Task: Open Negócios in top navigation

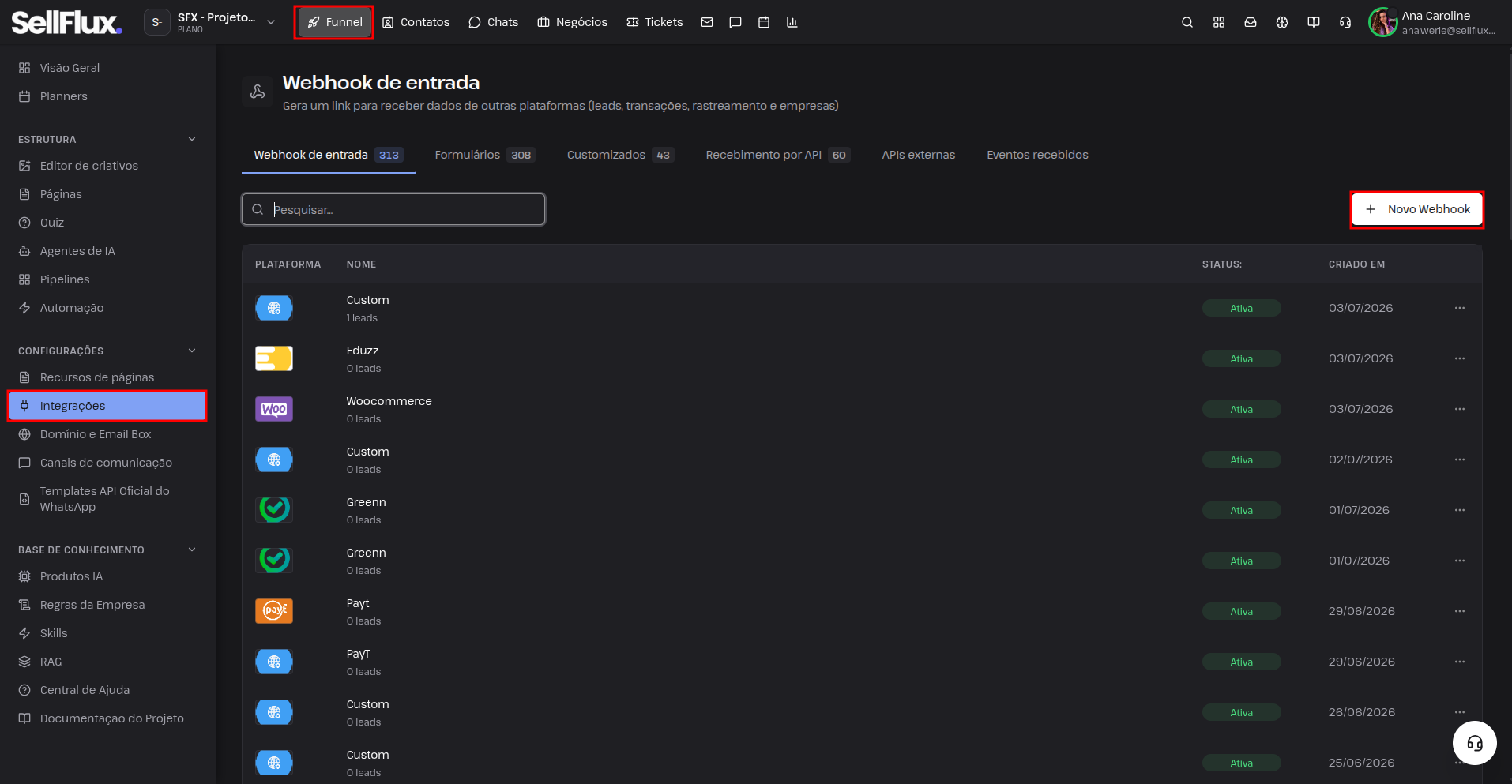Action: click(573, 22)
